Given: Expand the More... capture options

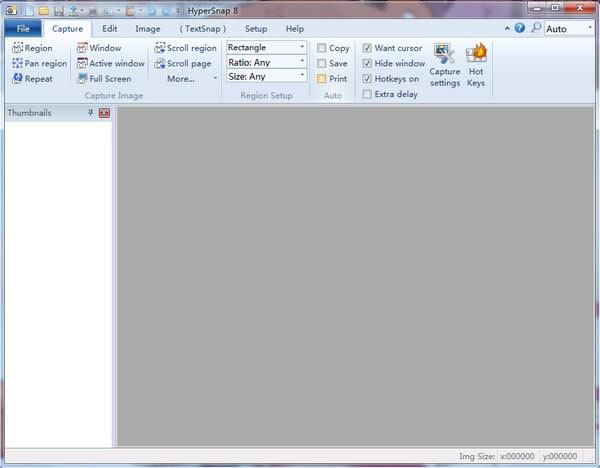Looking at the screenshot, I should [192, 79].
